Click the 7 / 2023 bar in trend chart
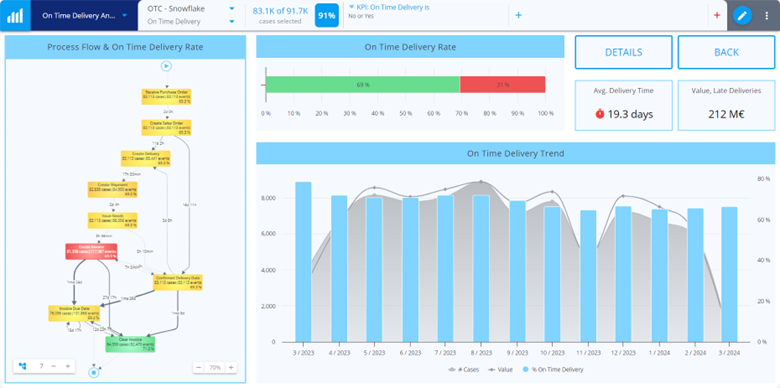The width and height of the screenshot is (780, 388). click(x=446, y=269)
